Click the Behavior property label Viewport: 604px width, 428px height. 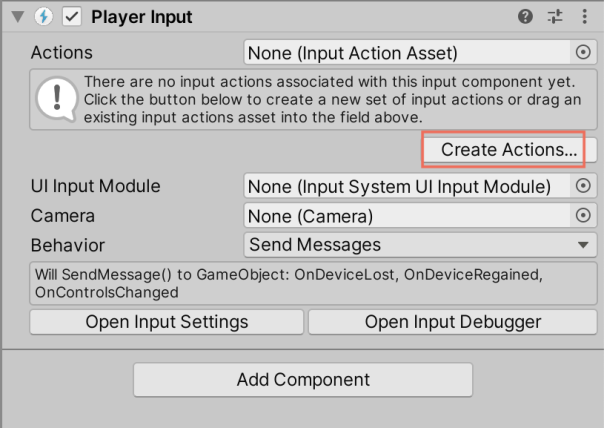pos(68,244)
